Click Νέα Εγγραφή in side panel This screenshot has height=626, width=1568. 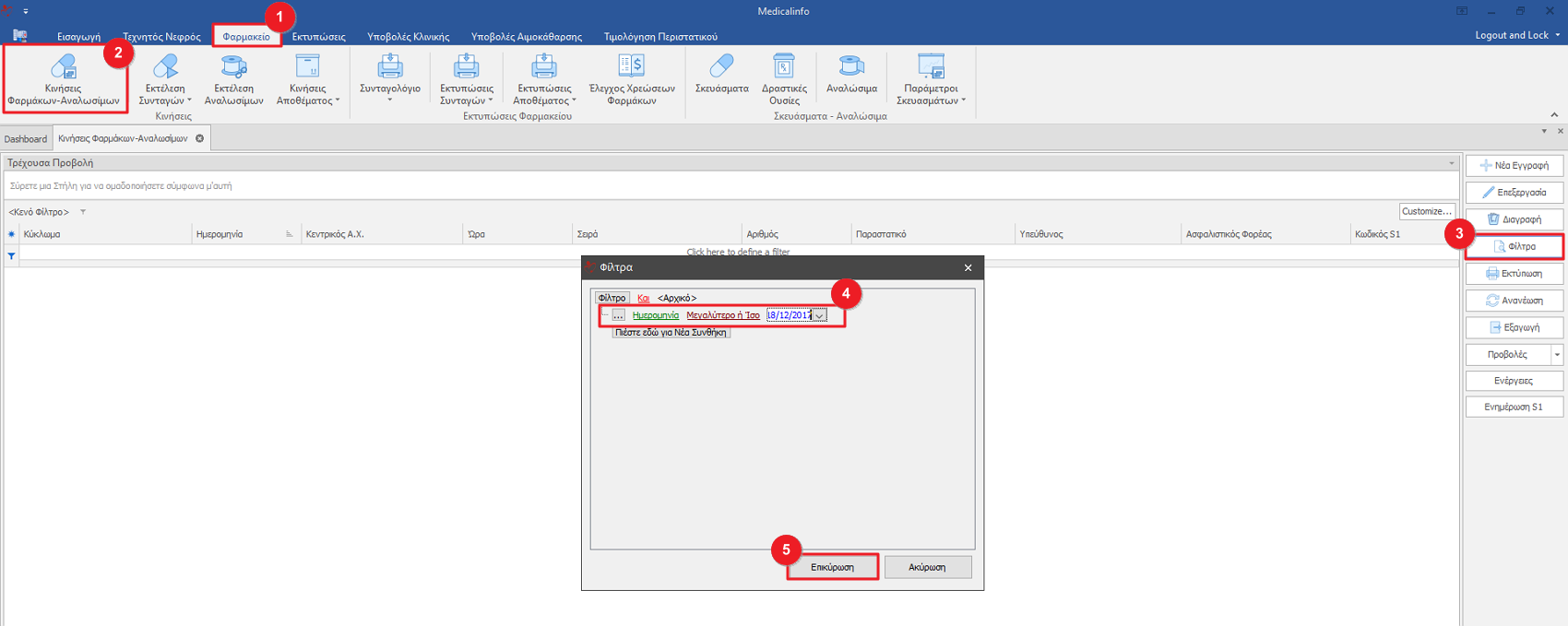pyautogui.click(x=1514, y=166)
